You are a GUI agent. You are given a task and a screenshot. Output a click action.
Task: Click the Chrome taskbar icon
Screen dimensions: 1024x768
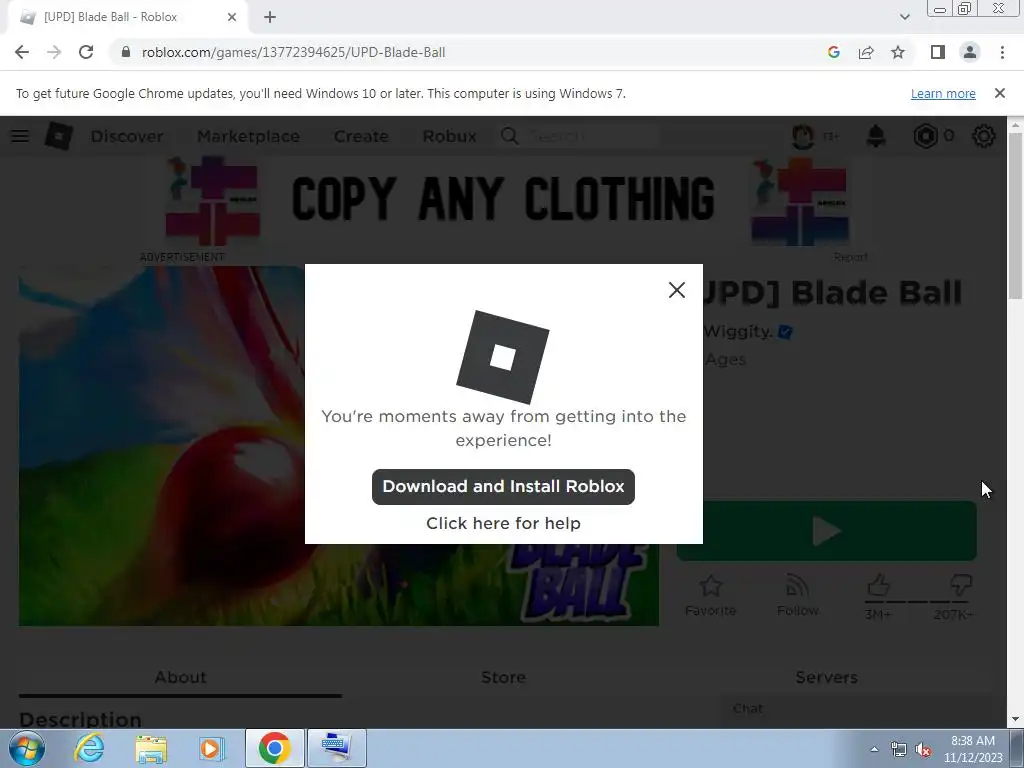(274, 748)
